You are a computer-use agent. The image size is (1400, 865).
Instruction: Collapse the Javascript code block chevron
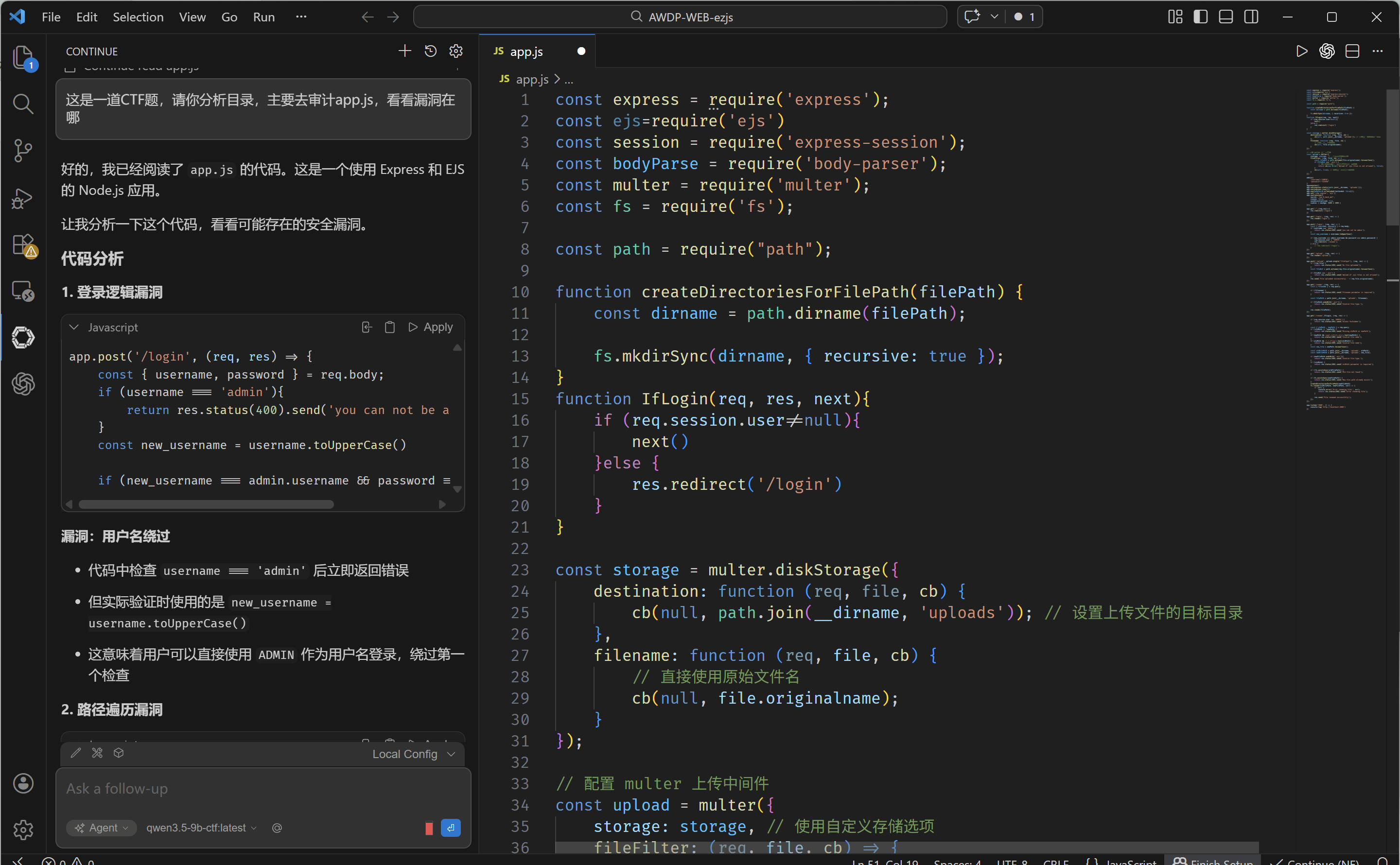pos(74,327)
